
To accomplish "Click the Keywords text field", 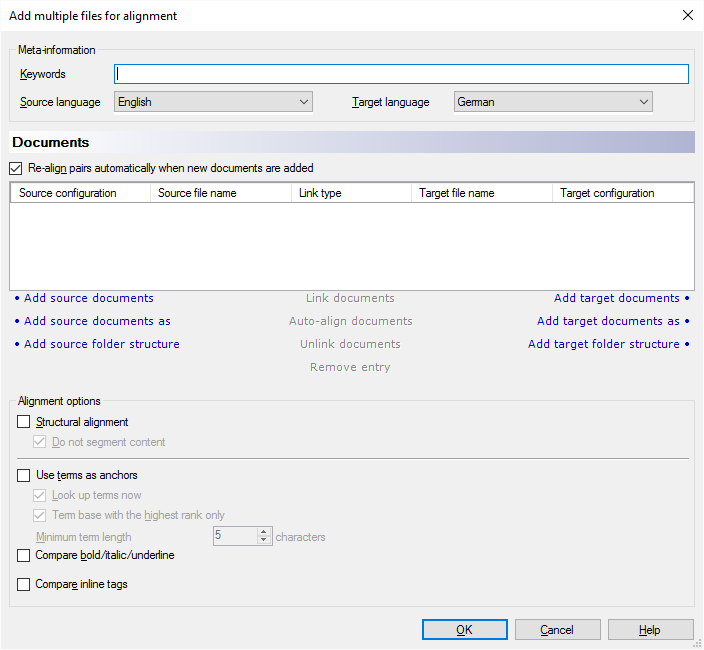I will 401,74.
